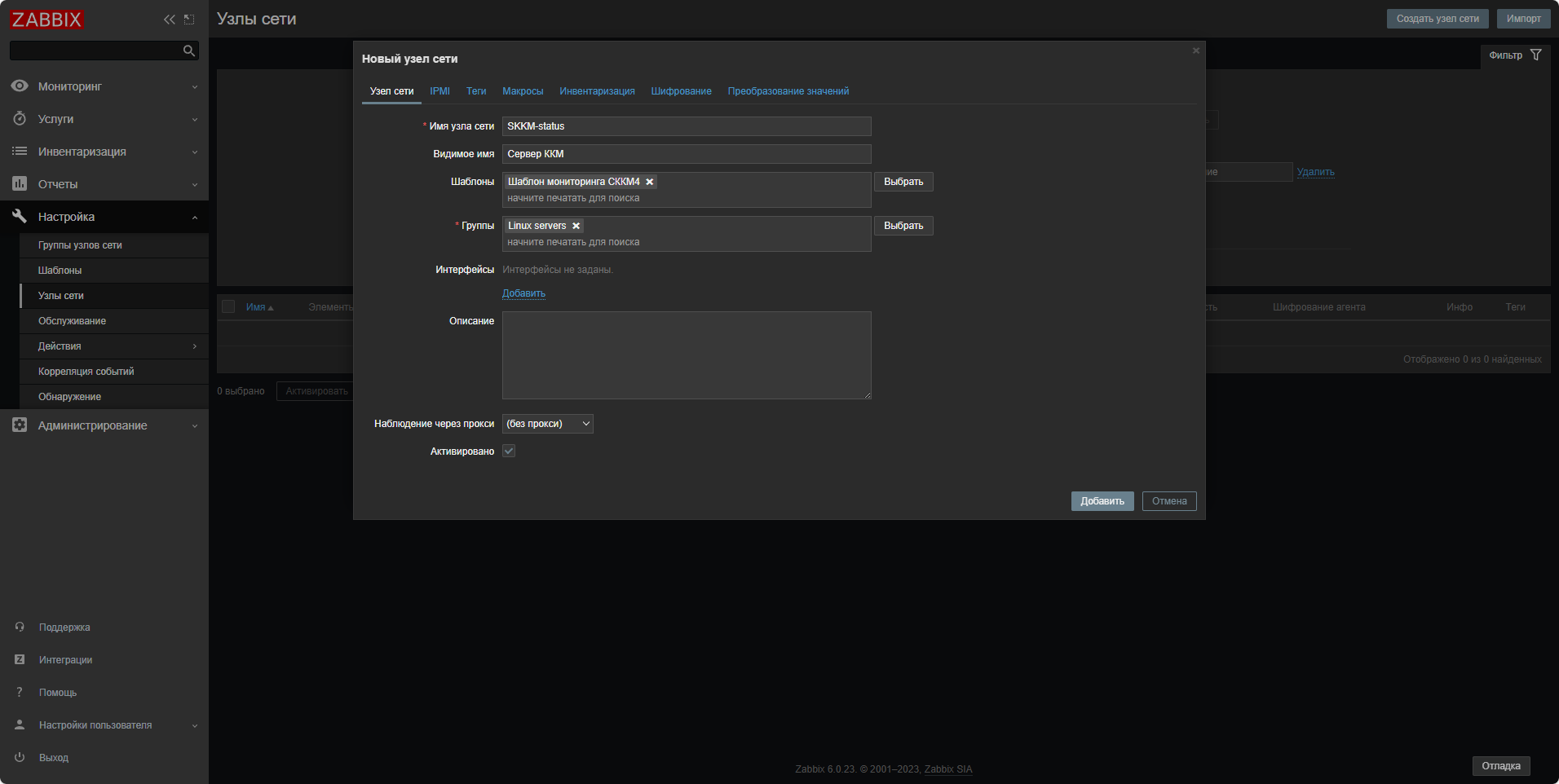Tick the select-all checkbox in table header
The height and width of the screenshot is (784, 1559).
pos(228,307)
